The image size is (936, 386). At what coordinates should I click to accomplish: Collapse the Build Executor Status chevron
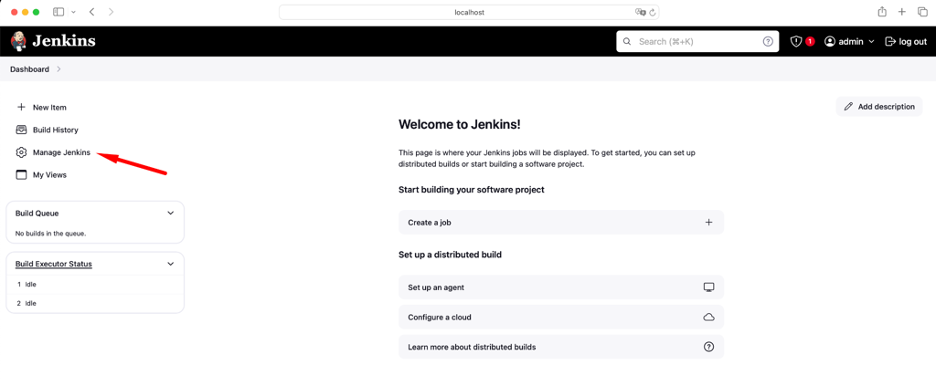click(x=170, y=264)
